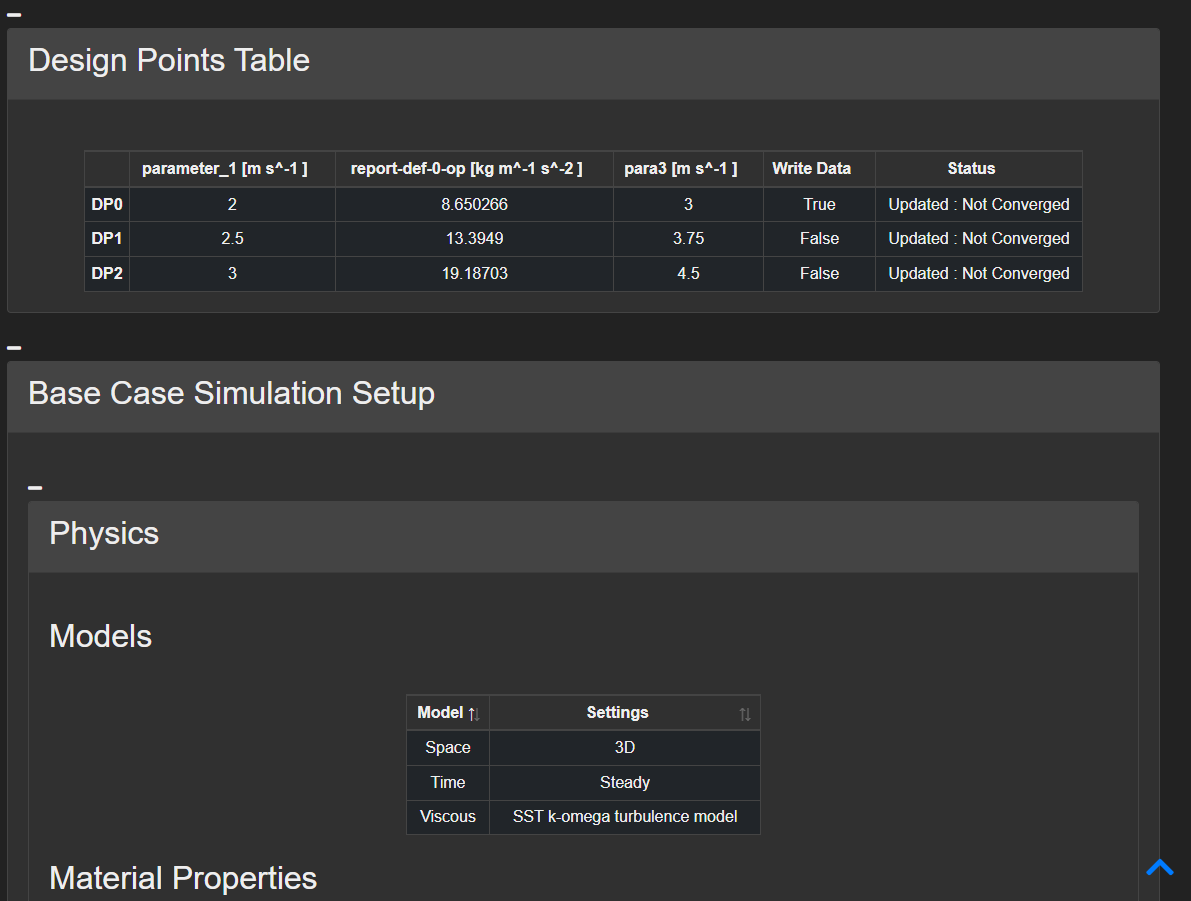Viewport: 1191px width, 901px height.
Task: Click SST k-omega turbulence model cell
Action: click(624, 817)
